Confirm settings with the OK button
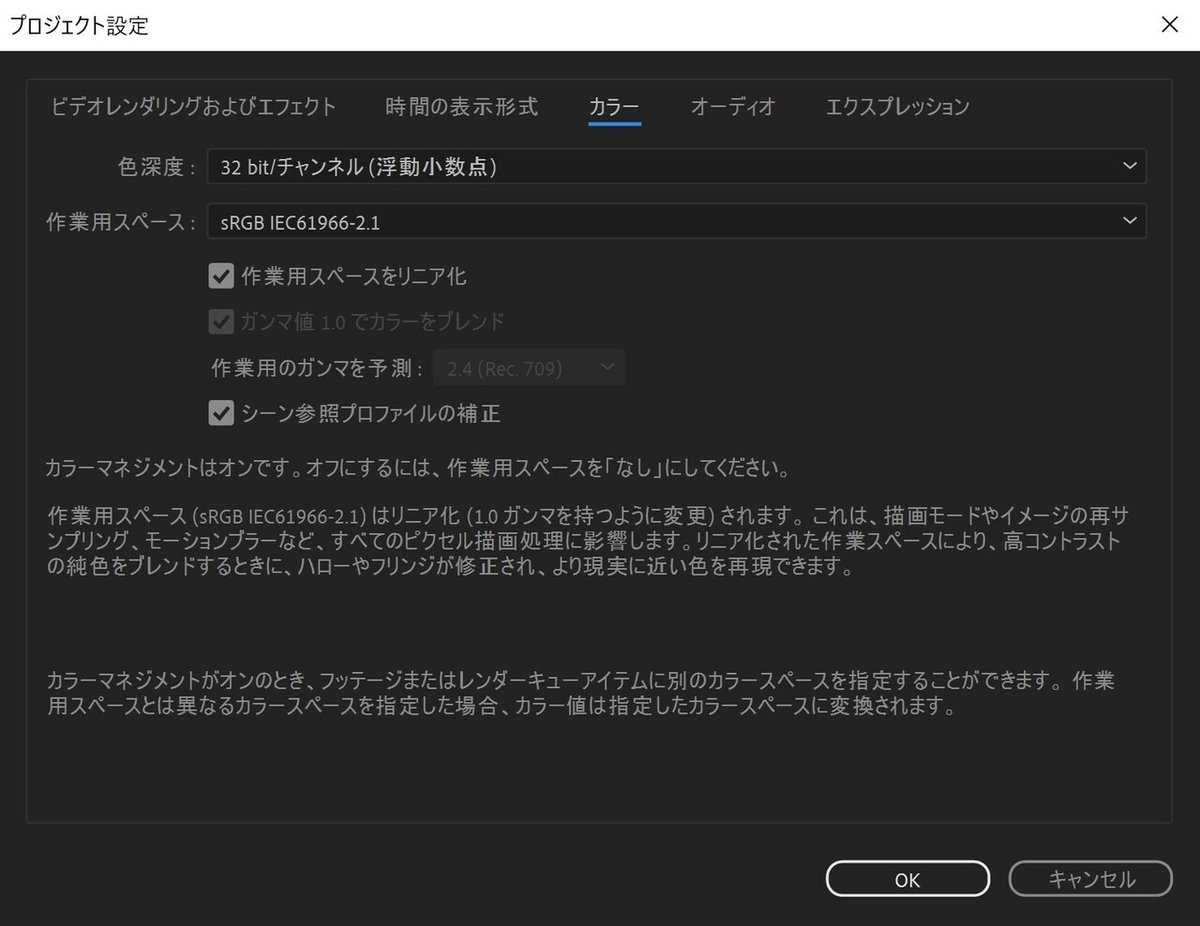This screenshot has height=926, width=1200. tap(907, 879)
